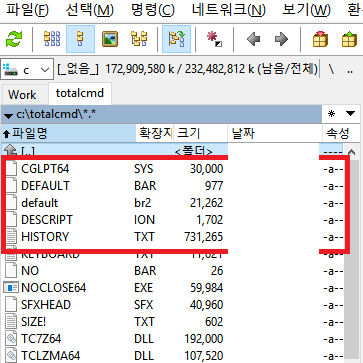Click the unpack files box icon
This screenshot has height=363, width=363.
click(349, 39)
